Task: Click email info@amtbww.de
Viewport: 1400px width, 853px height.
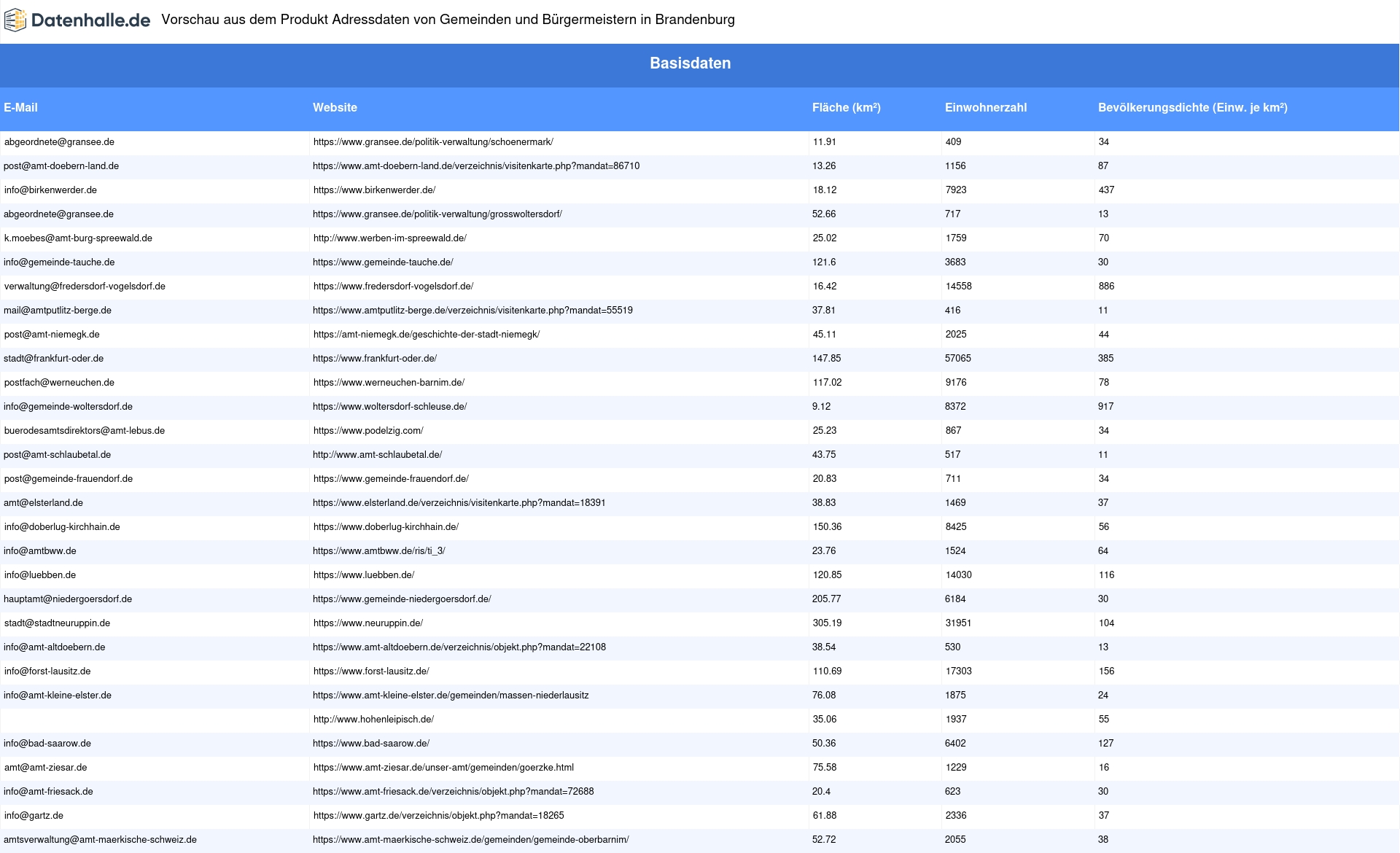Action: pos(39,551)
